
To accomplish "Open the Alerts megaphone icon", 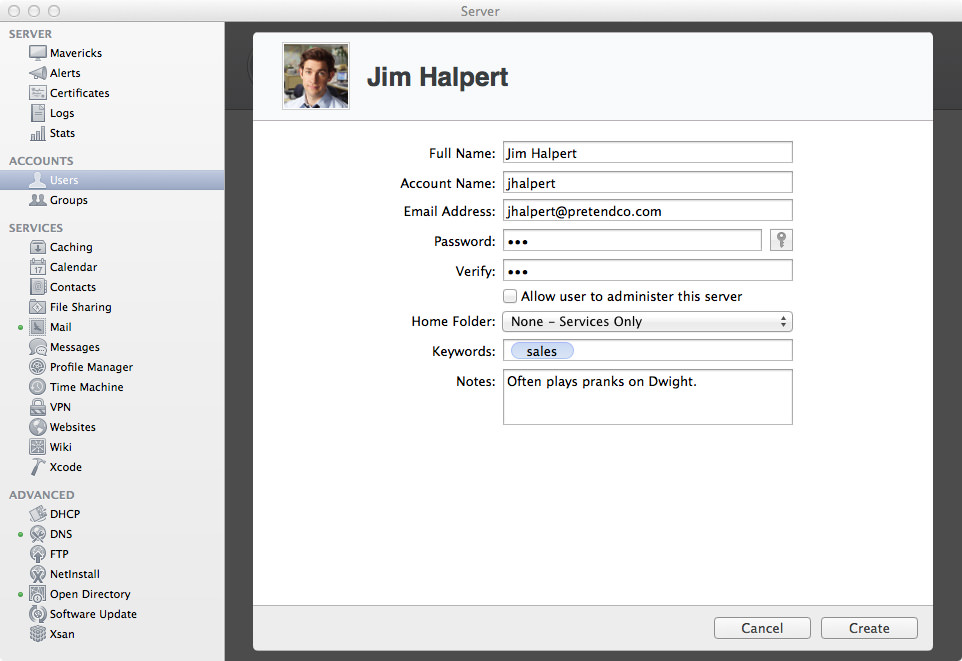I will (x=37, y=73).
